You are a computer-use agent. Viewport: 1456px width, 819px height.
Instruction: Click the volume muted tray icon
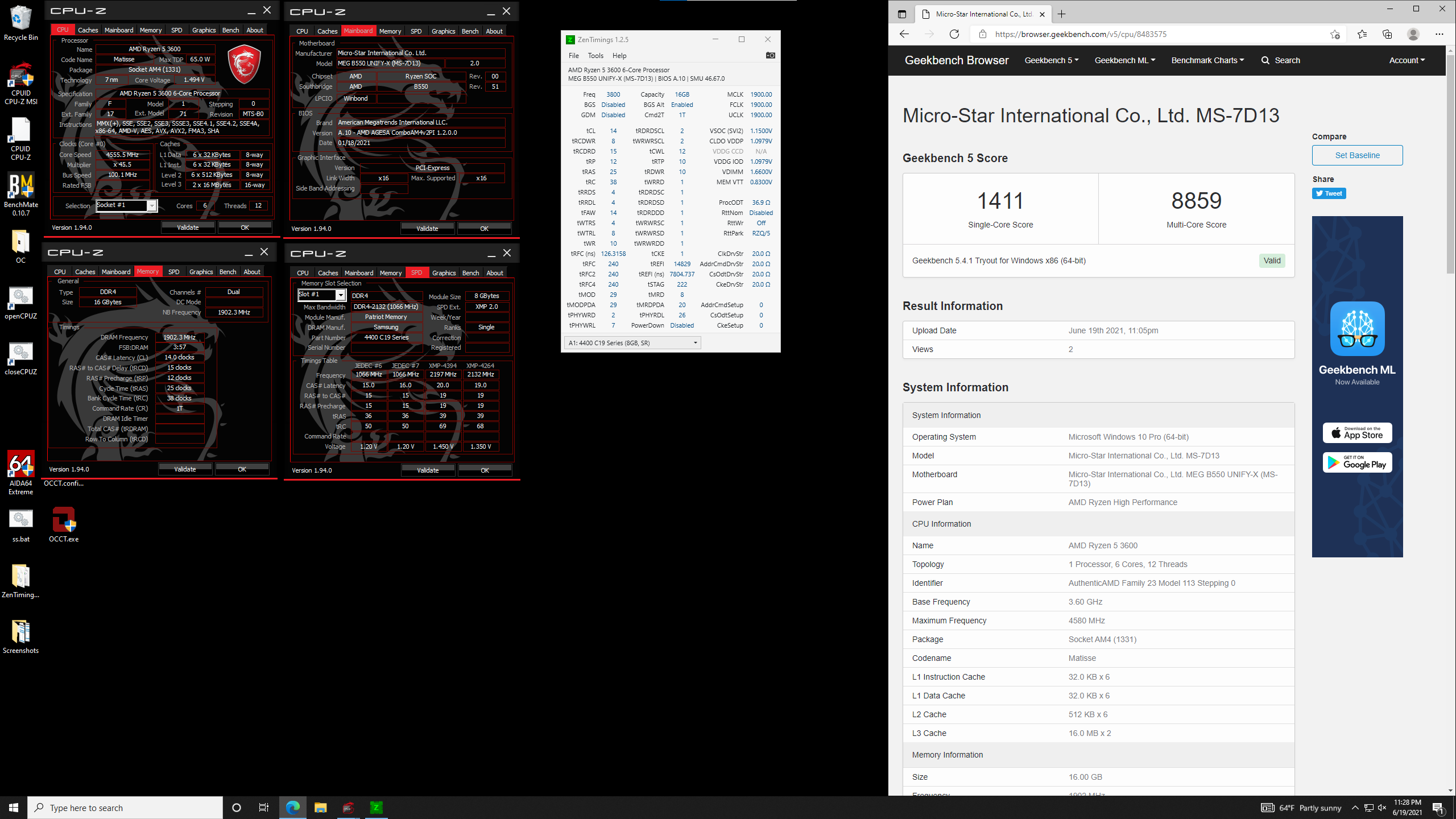click(1383, 808)
